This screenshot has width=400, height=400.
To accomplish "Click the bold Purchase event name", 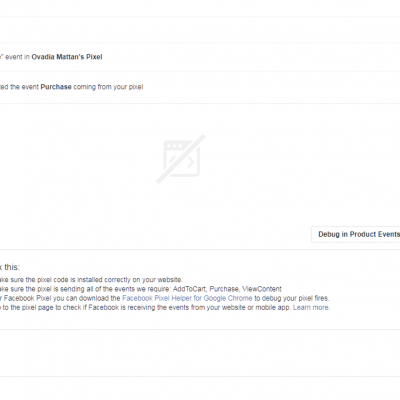I will [56, 87].
